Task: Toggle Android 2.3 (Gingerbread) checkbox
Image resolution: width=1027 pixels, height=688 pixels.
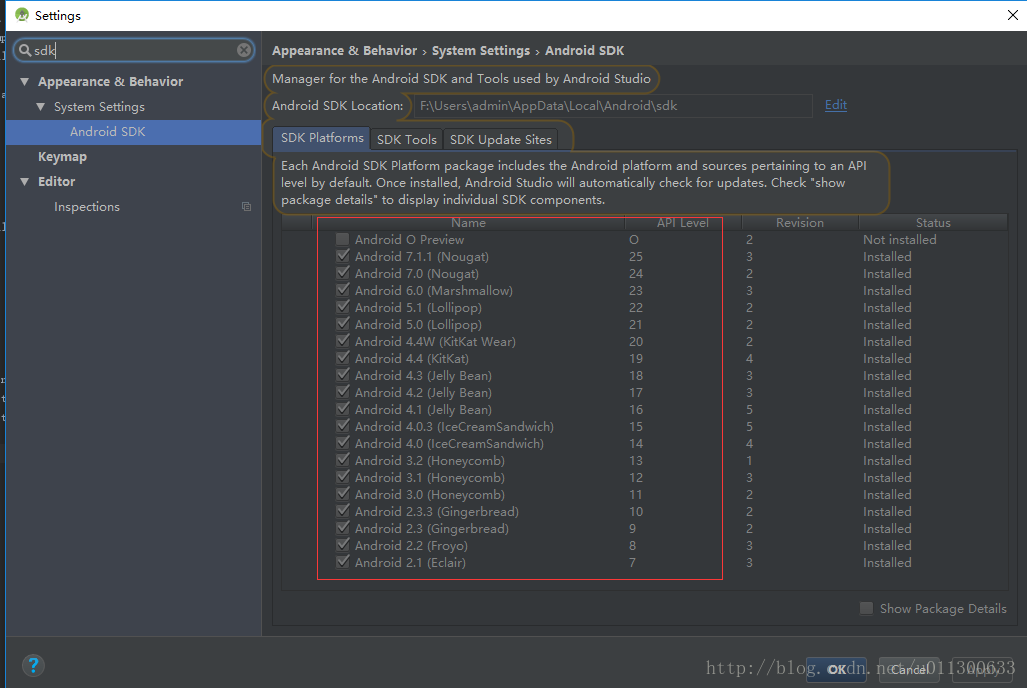Action: click(343, 529)
